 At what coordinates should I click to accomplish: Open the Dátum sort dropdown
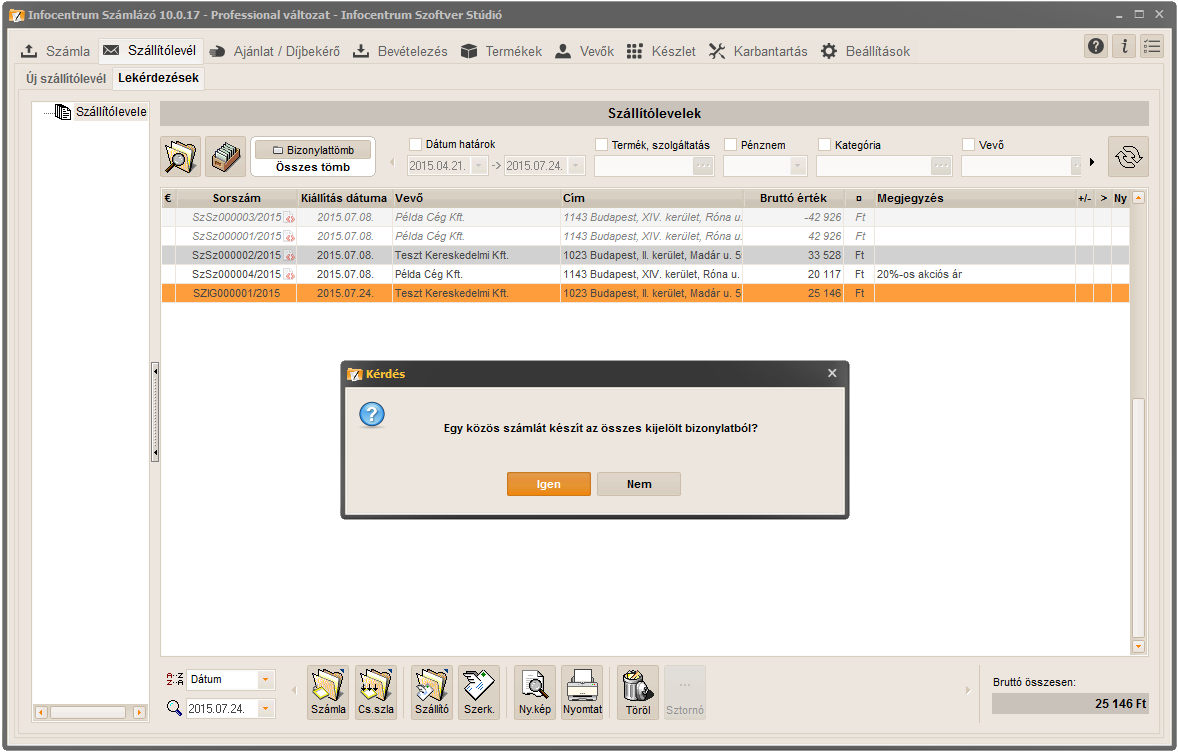265,679
